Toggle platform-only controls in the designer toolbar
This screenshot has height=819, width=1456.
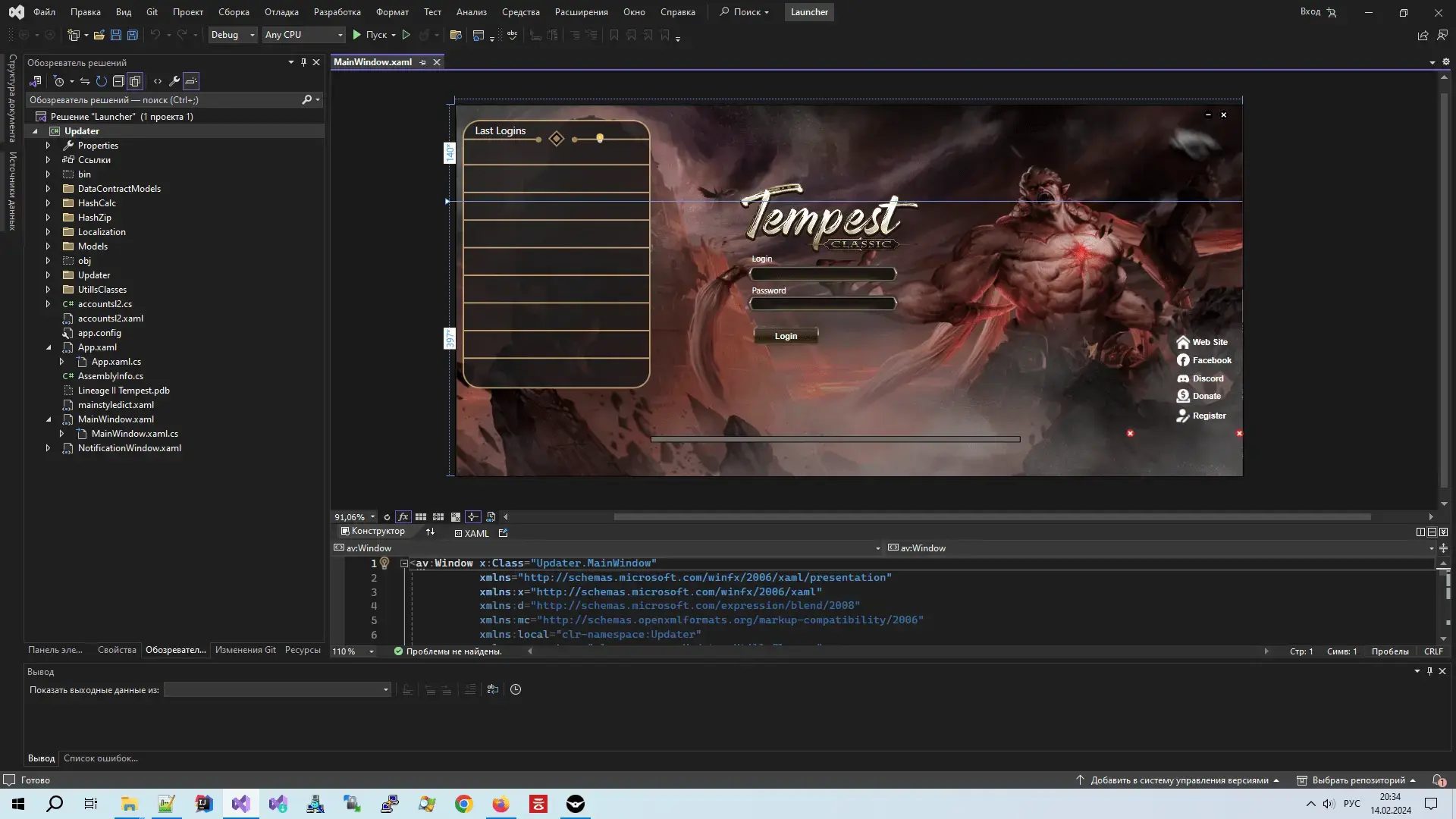click(x=491, y=517)
